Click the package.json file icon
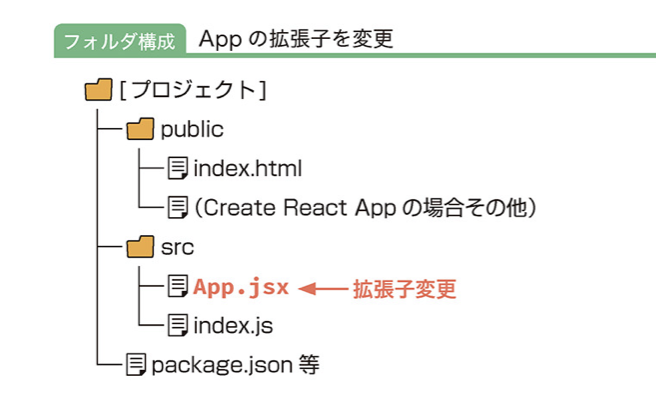Viewport: 656px width, 406px height. [x=136, y=365]
